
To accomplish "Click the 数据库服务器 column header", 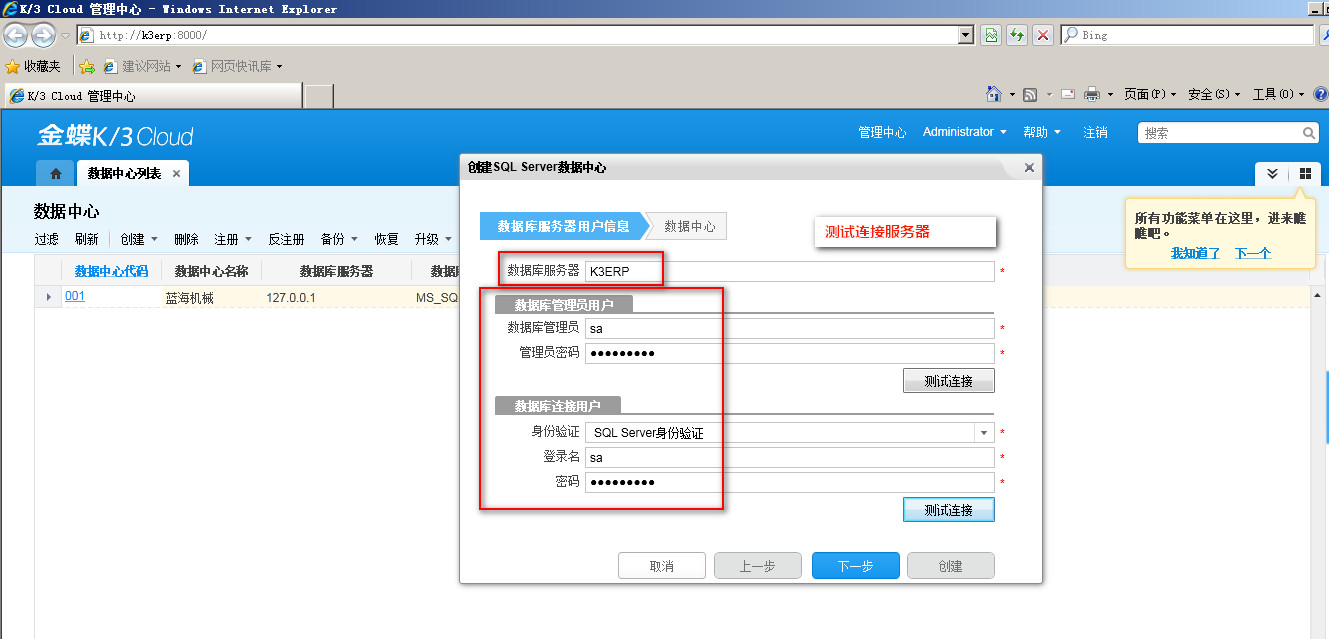I will 336,271.
